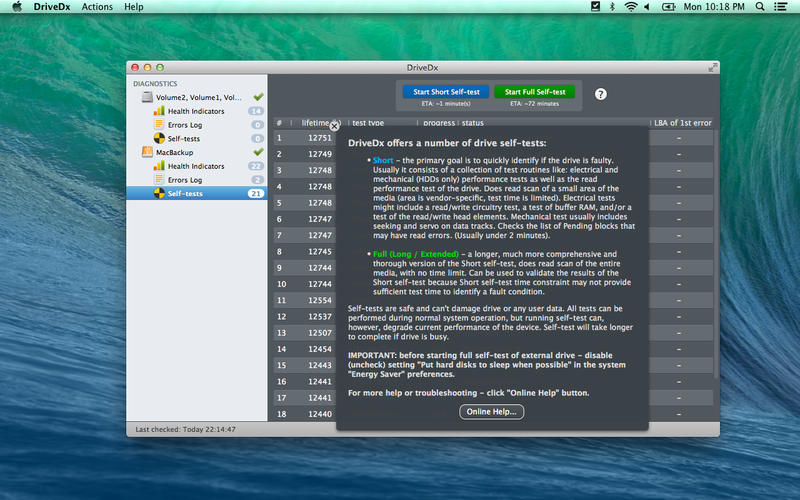Open Spotlight search magnifier
This screenshot has width=800, height=500.
coord(760,7)
